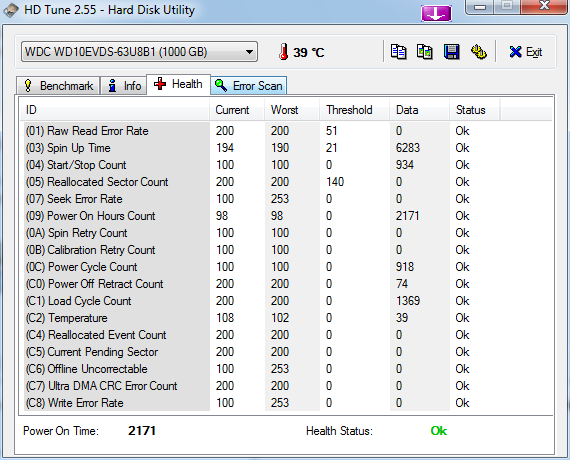The height and width of the screenshot is (460, 570).
Task: Click the purple download arrow icon in title bar
Action: pos(436,13)
